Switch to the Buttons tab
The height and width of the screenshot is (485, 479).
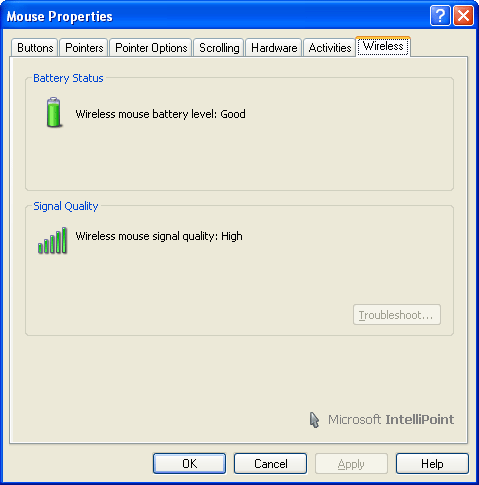point(35,48)
